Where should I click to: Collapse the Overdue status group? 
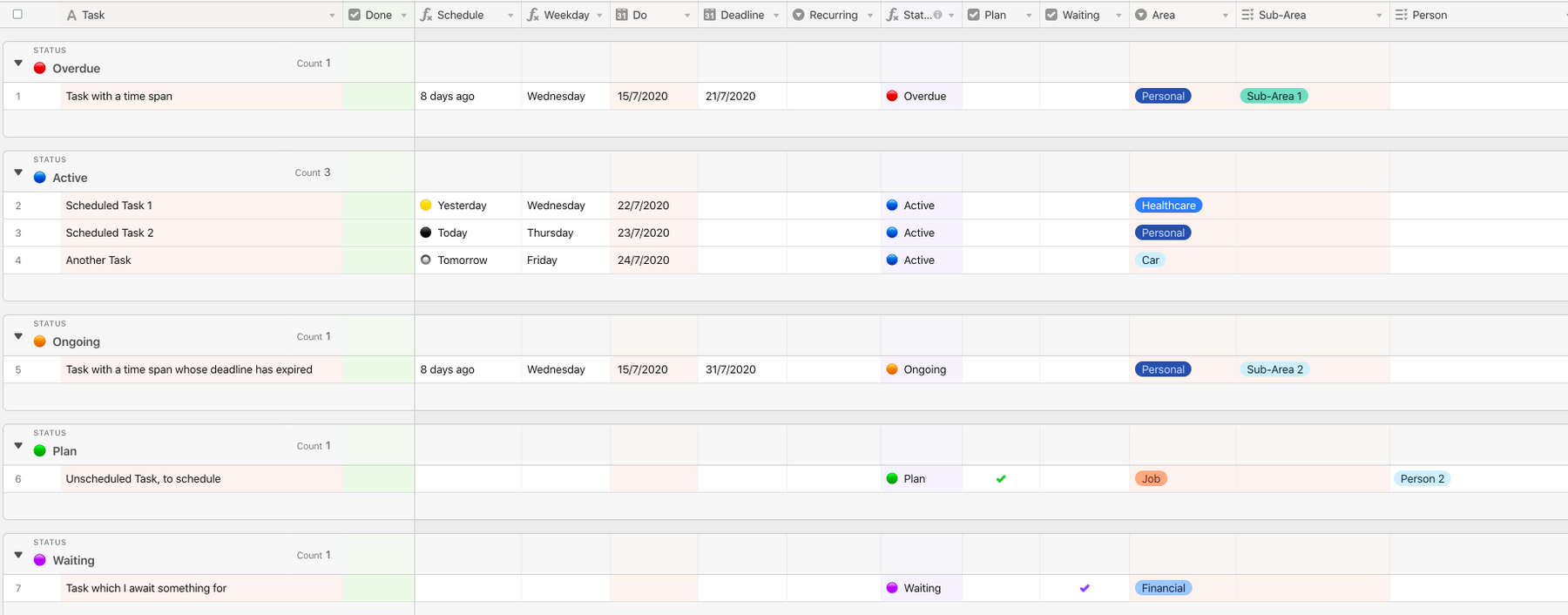click(18, 63)
